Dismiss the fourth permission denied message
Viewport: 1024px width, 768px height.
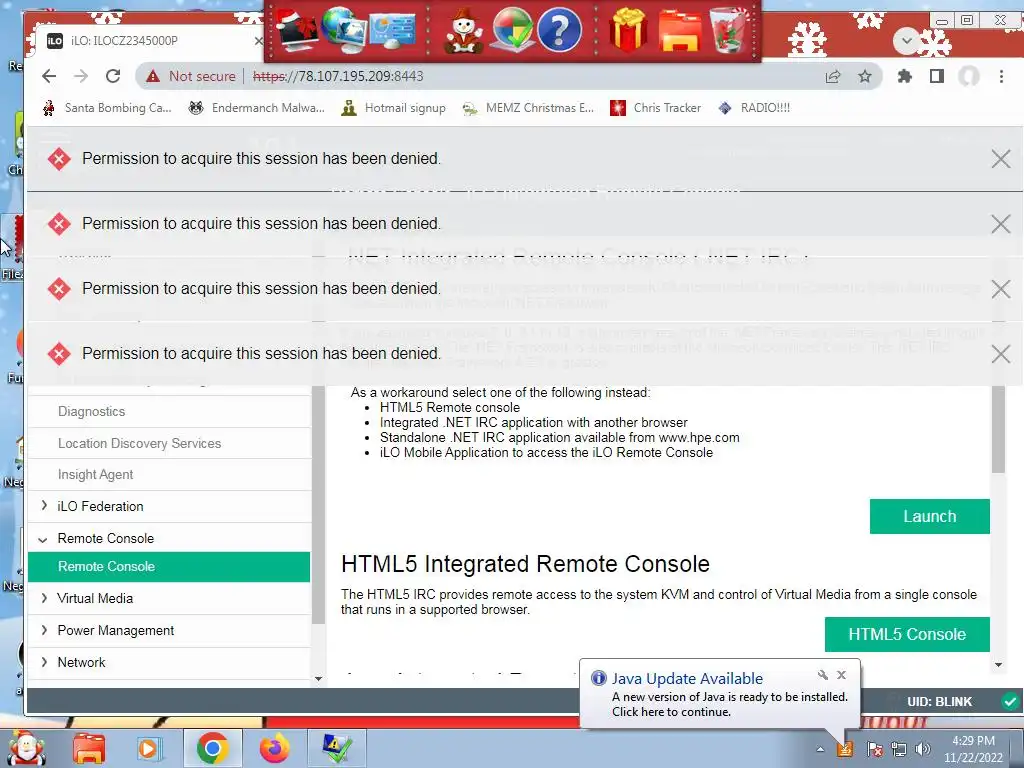pos(1000,354)
